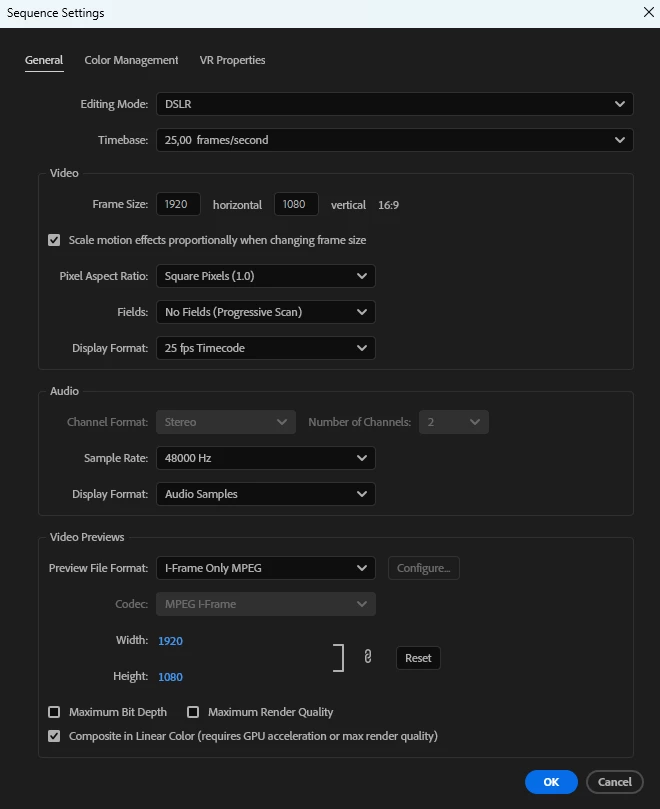Click the chain link icon for preview dimensions
Screen dimensions: 660x809
367,656
